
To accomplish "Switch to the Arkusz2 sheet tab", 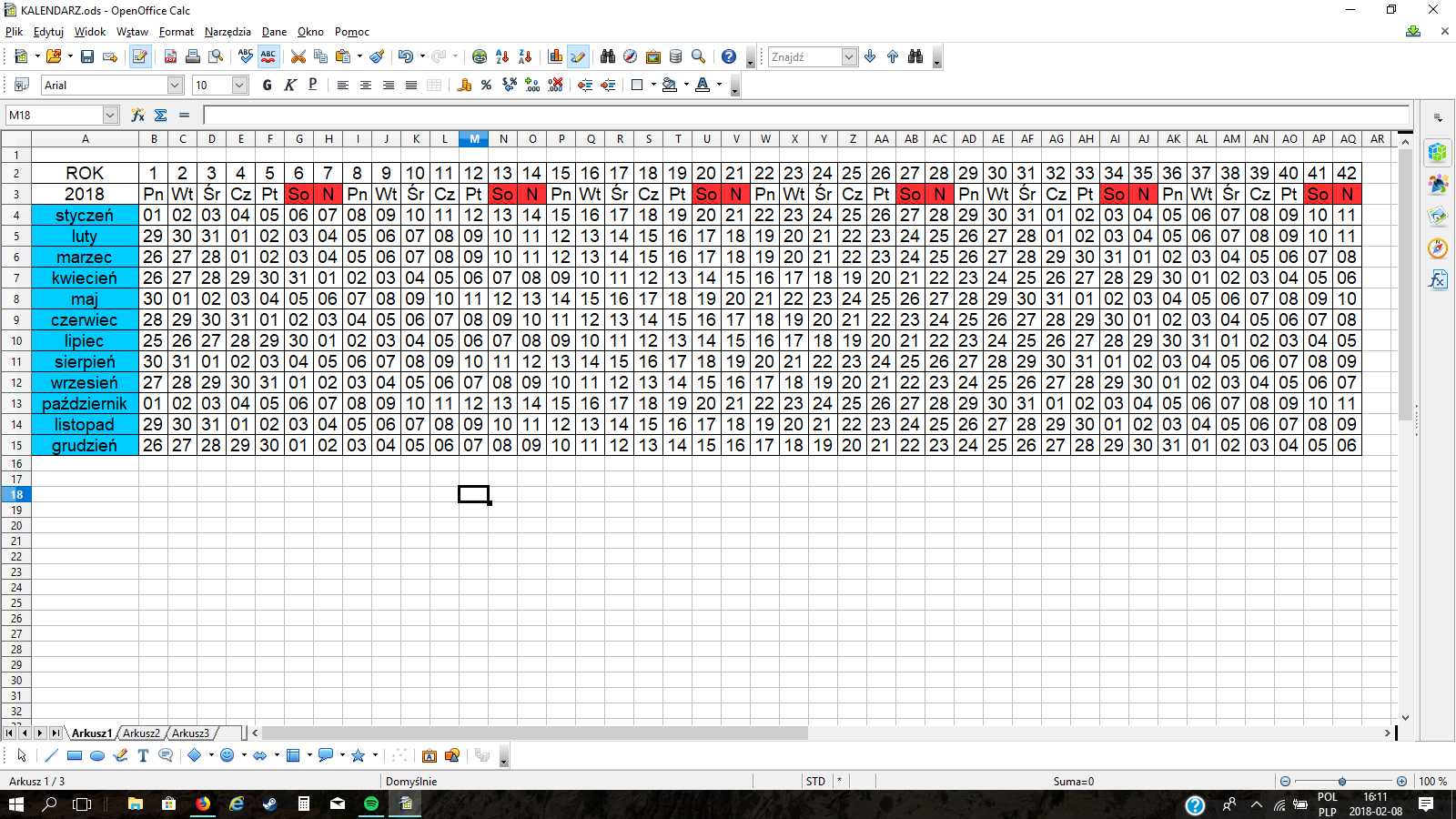I will click(141, 733).
